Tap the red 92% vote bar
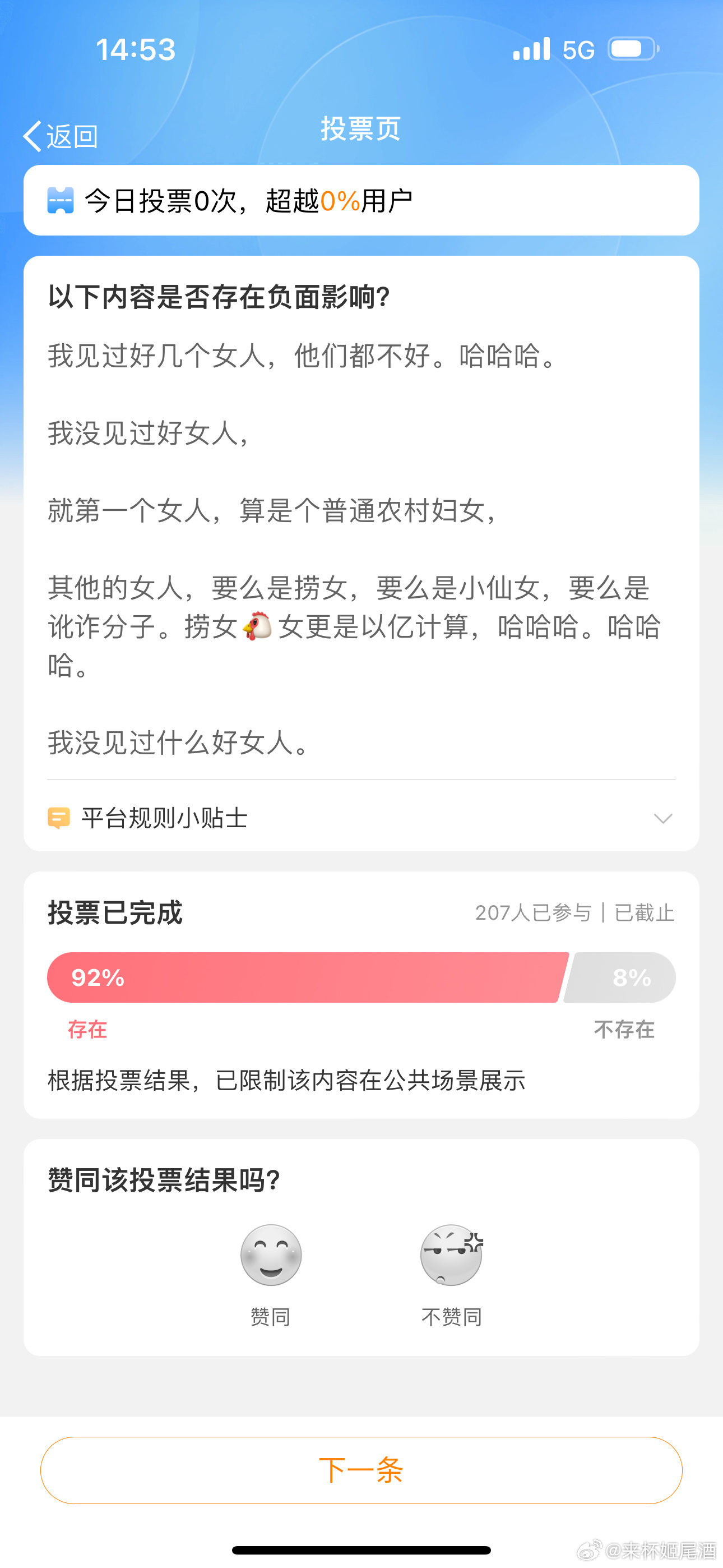This screenshot has height=1568, width=723. [304, 977]
